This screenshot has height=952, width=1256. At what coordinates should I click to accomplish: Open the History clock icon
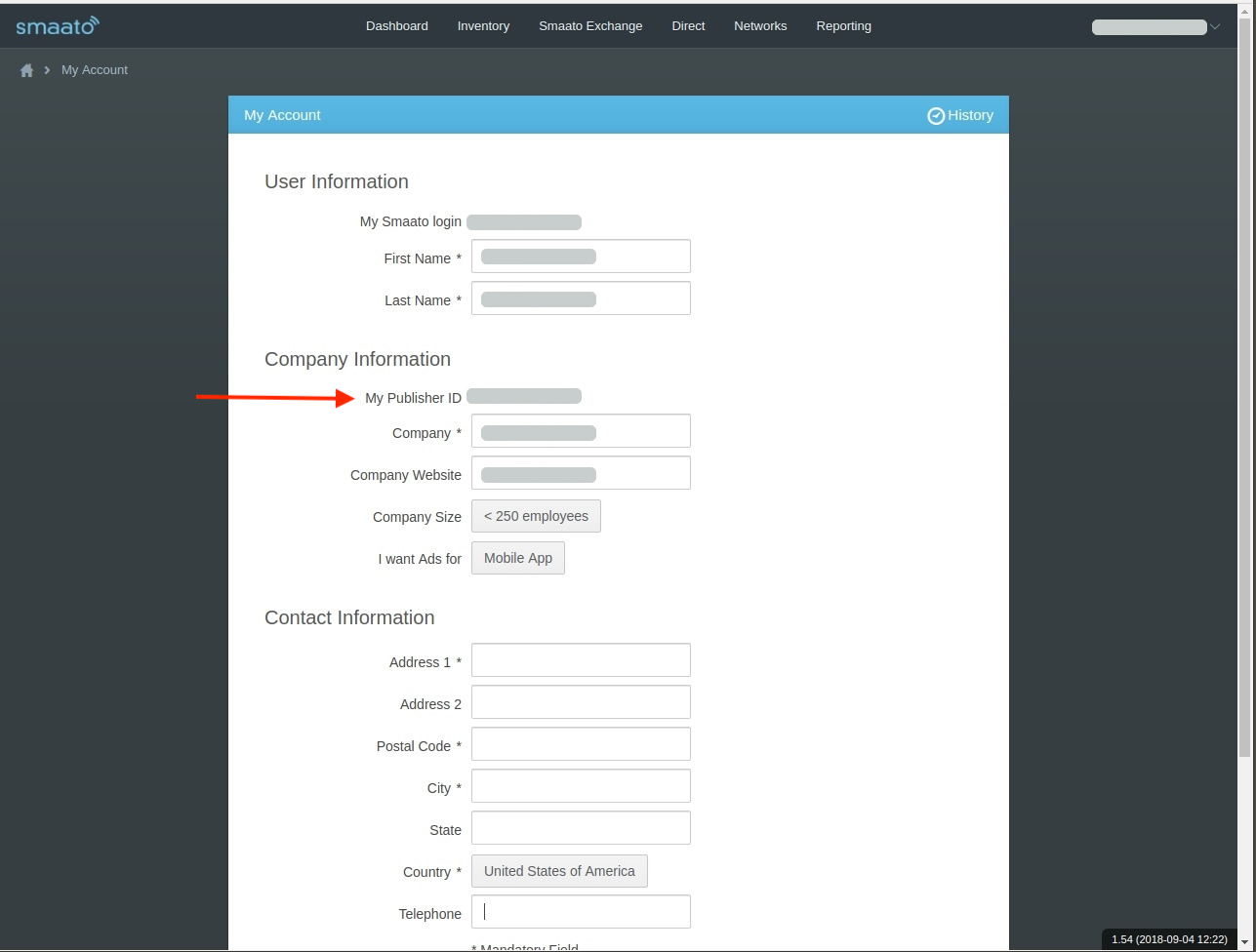coord(936,115)
